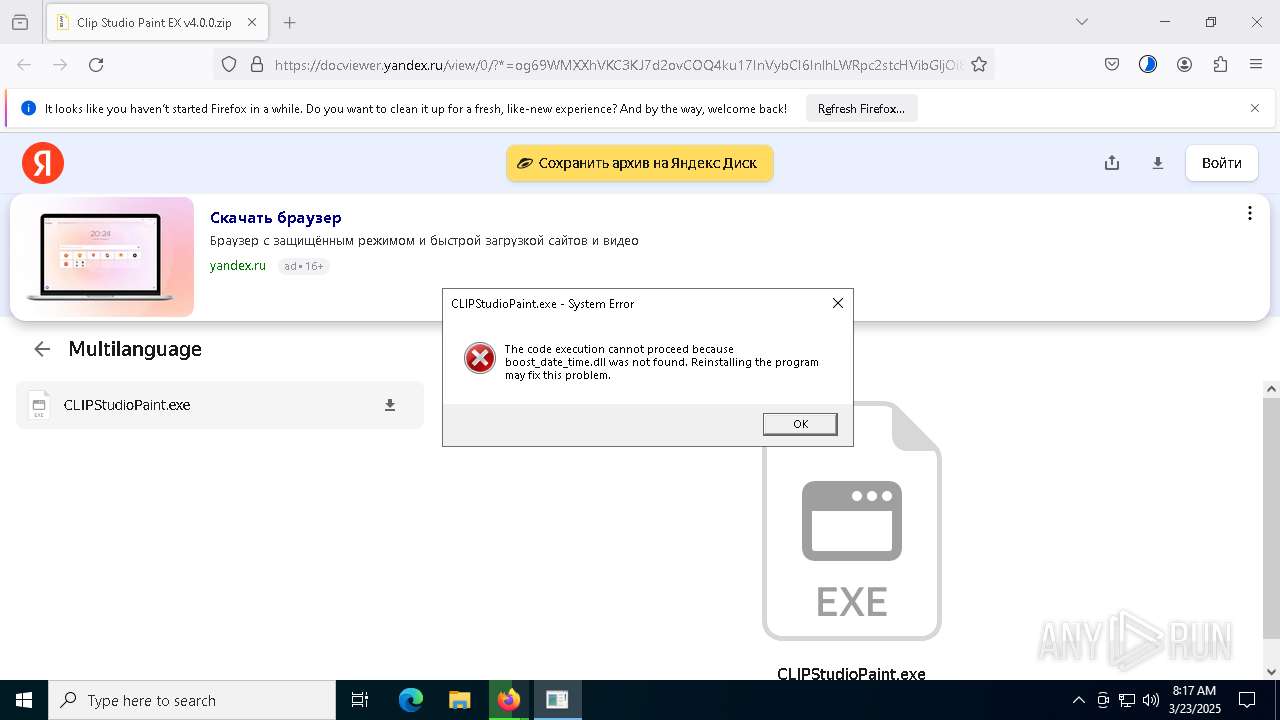This screenshot has width=1280, height=720.
Task: Open the ad options three-dot menu
Action: [1249, 213]
